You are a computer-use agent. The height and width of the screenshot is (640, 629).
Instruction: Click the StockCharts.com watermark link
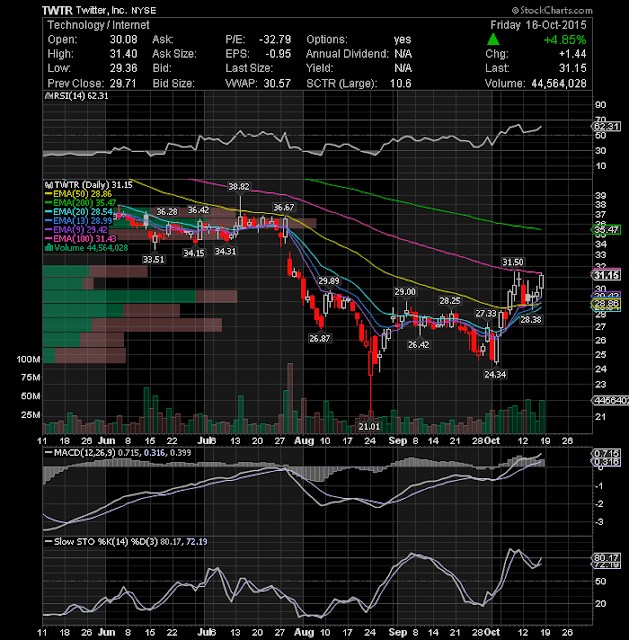point(552,10)
